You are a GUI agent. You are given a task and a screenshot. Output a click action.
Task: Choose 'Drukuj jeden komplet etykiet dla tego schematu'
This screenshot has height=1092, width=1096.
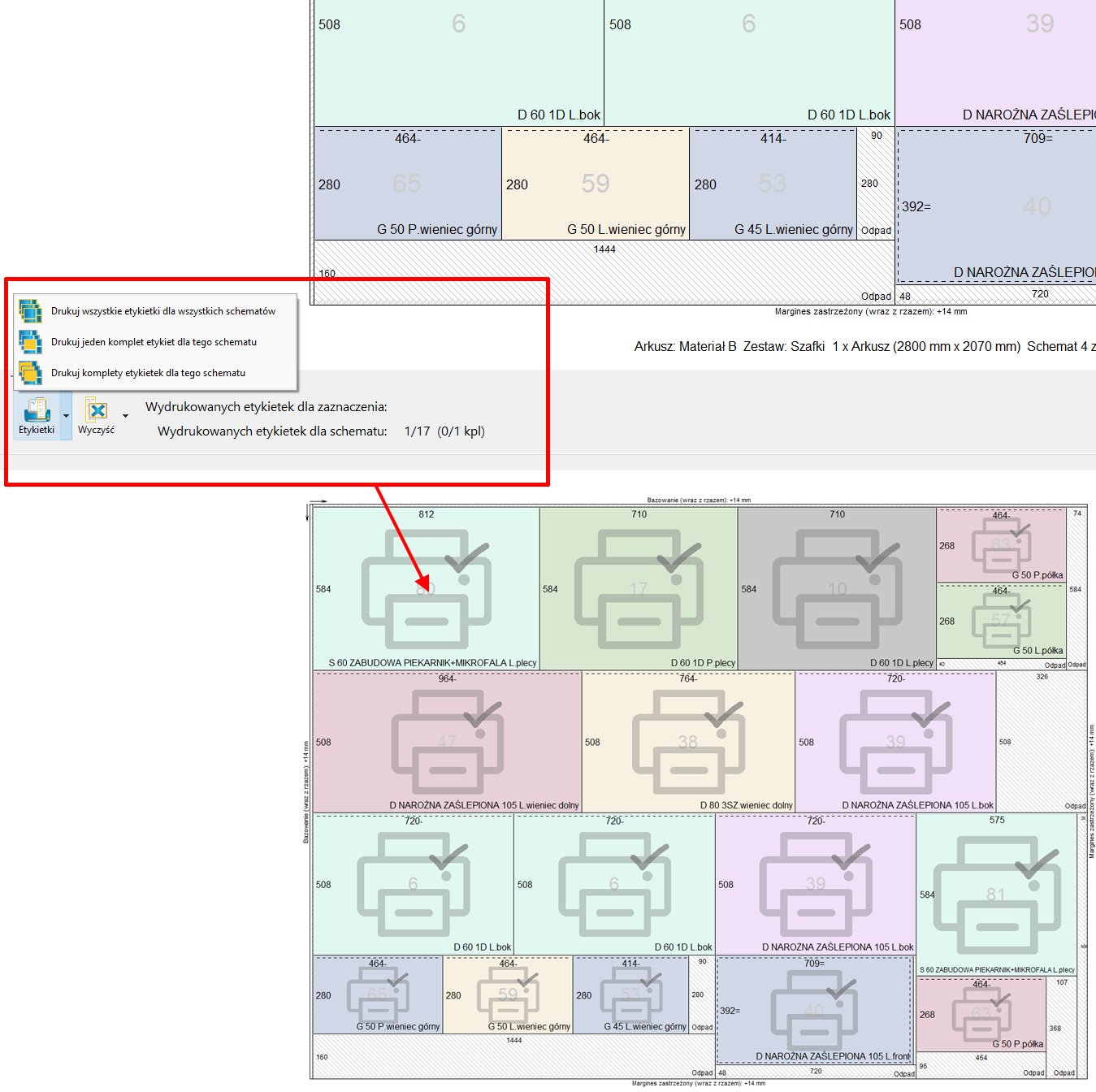tap(154, 342)
